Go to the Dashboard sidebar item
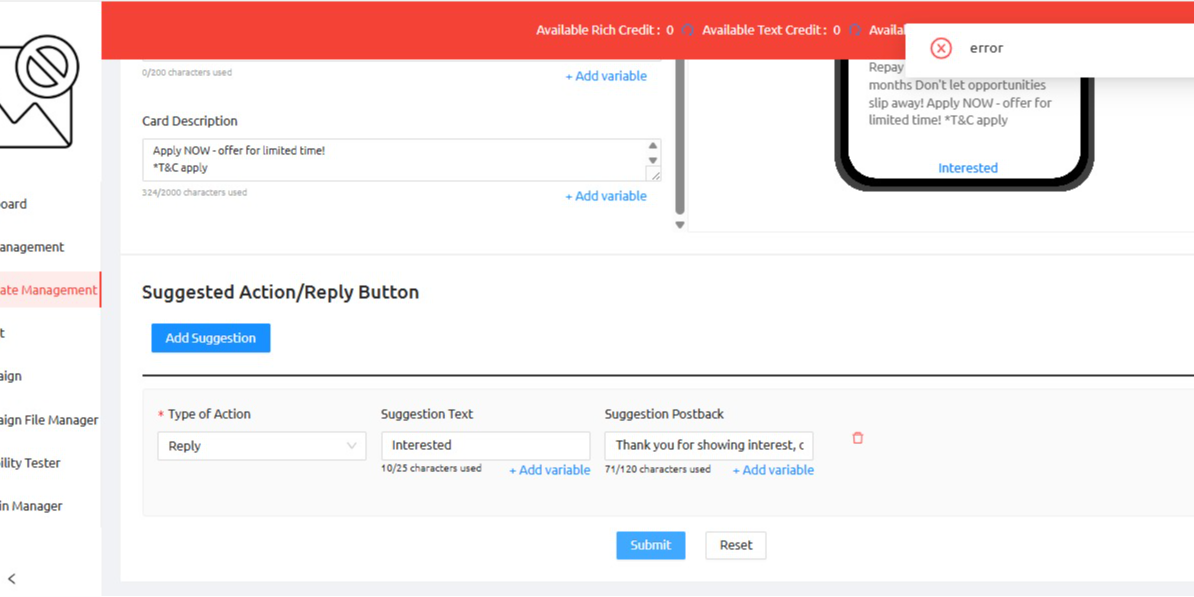Image resolution: width=1194 pixels, height=597 pixels. click(x=14, y=204)
